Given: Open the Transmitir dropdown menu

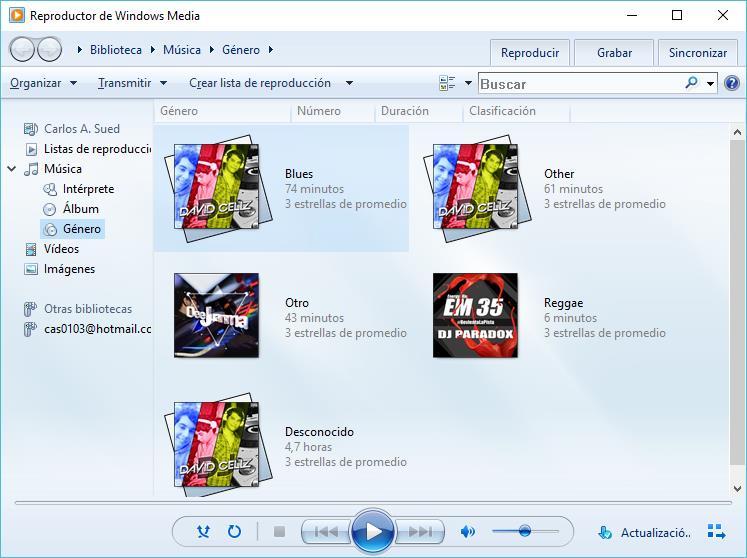Looking at the screenshot, I should click(132, 83).
